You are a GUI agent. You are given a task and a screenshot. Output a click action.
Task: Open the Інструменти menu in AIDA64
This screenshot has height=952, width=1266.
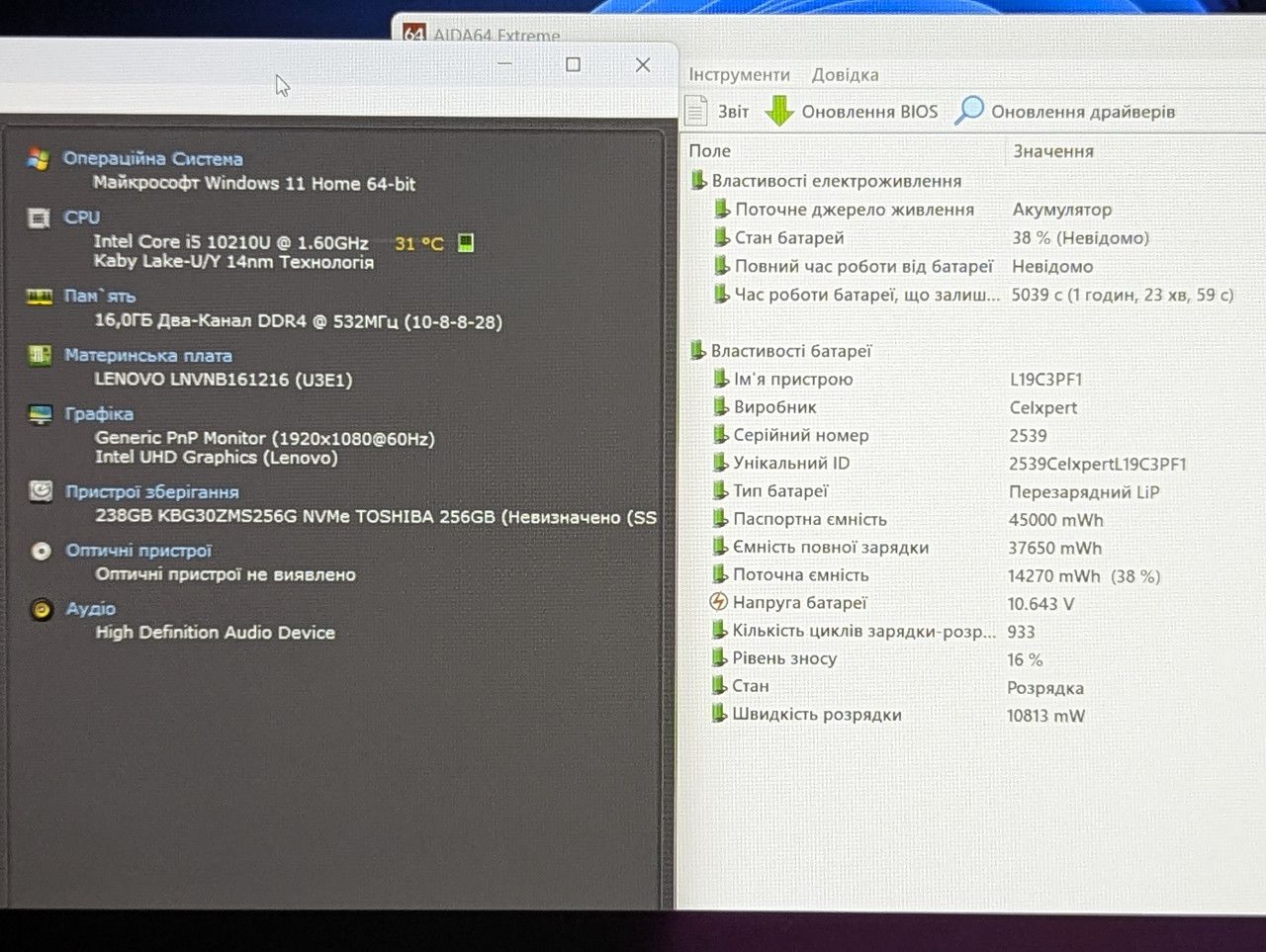tap(739, 75)
